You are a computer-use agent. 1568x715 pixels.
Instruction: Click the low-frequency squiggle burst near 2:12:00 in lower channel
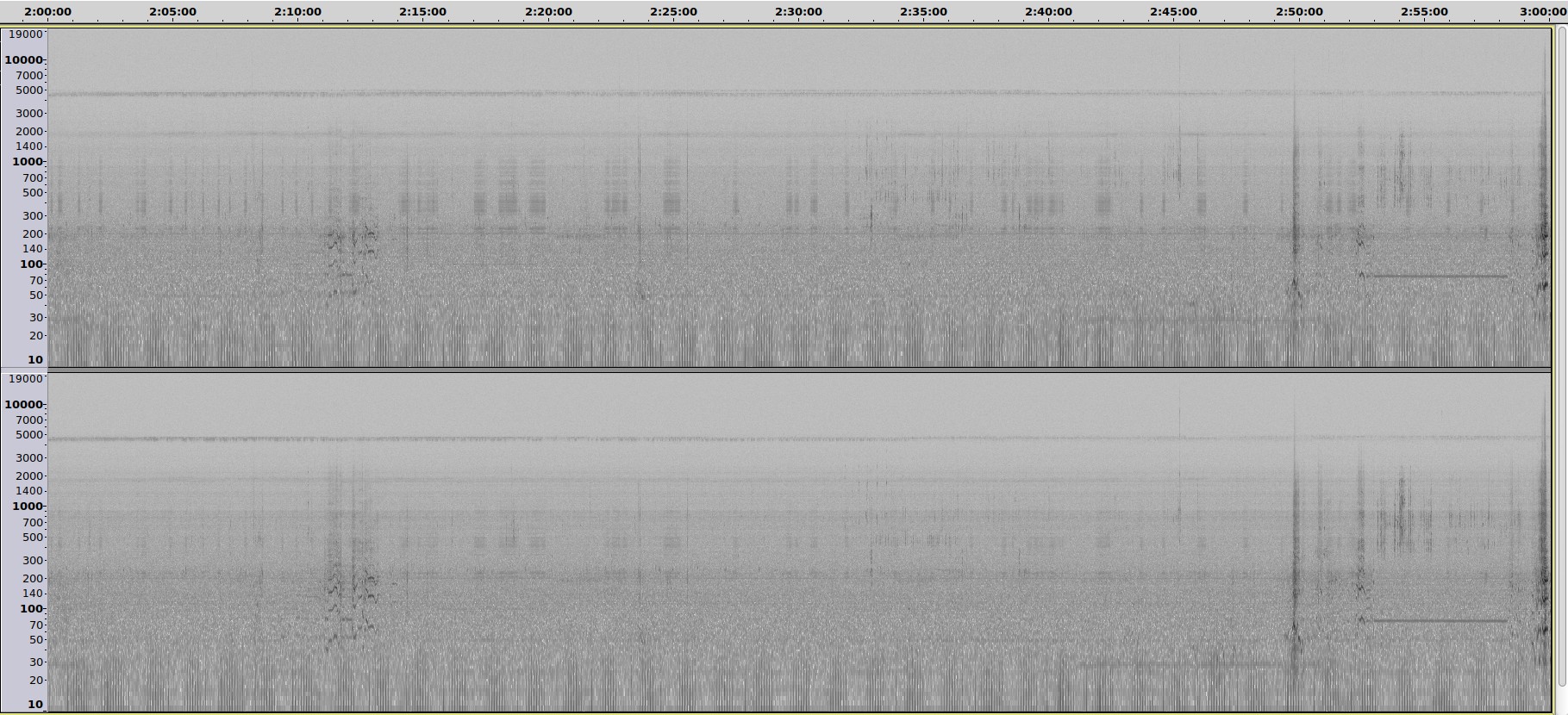pyautogui.click(x=349, y=594)
